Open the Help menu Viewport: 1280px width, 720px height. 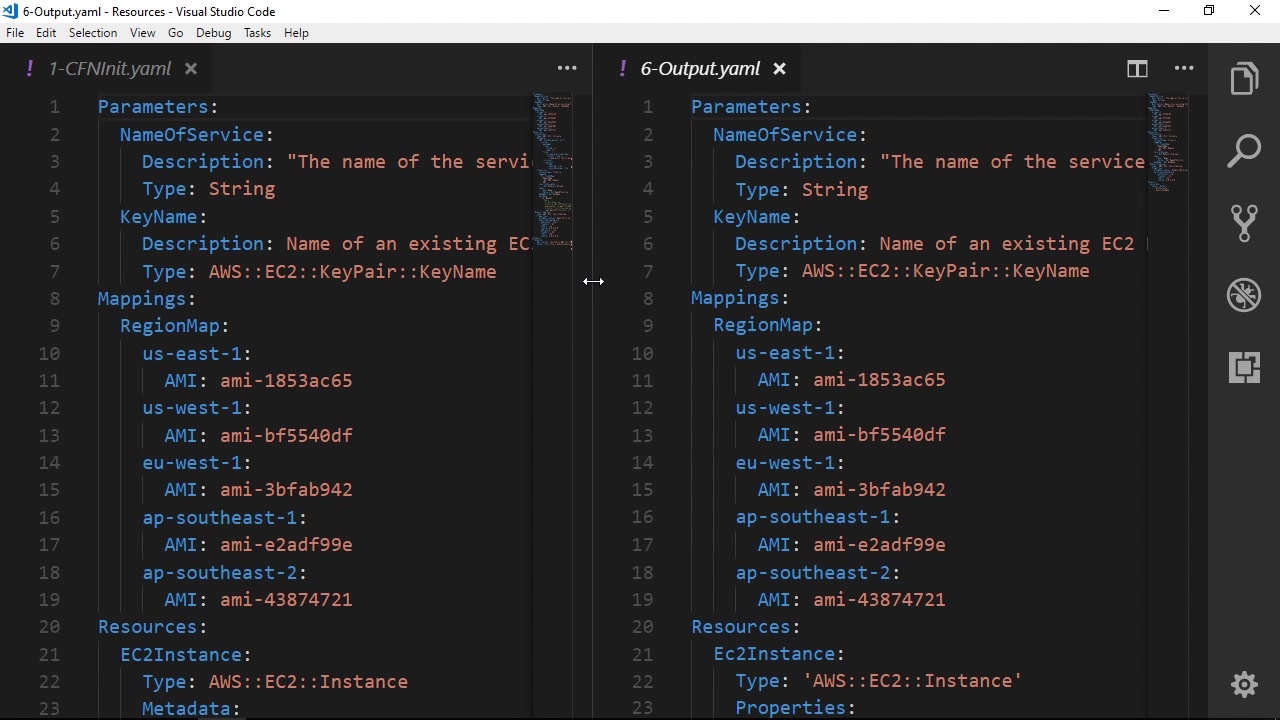pos(296,33)
